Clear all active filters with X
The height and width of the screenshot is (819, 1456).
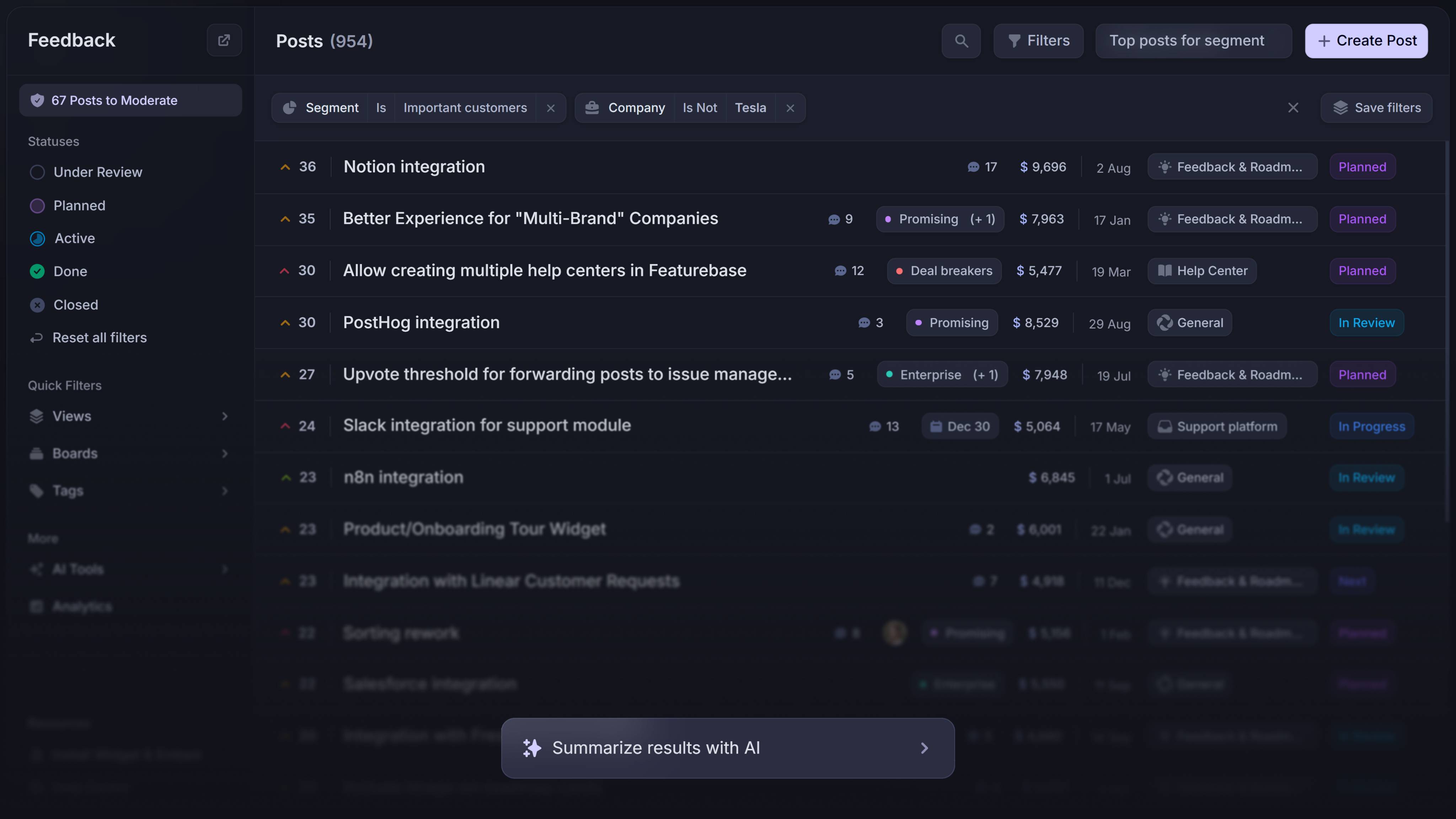pos(1292,107)
